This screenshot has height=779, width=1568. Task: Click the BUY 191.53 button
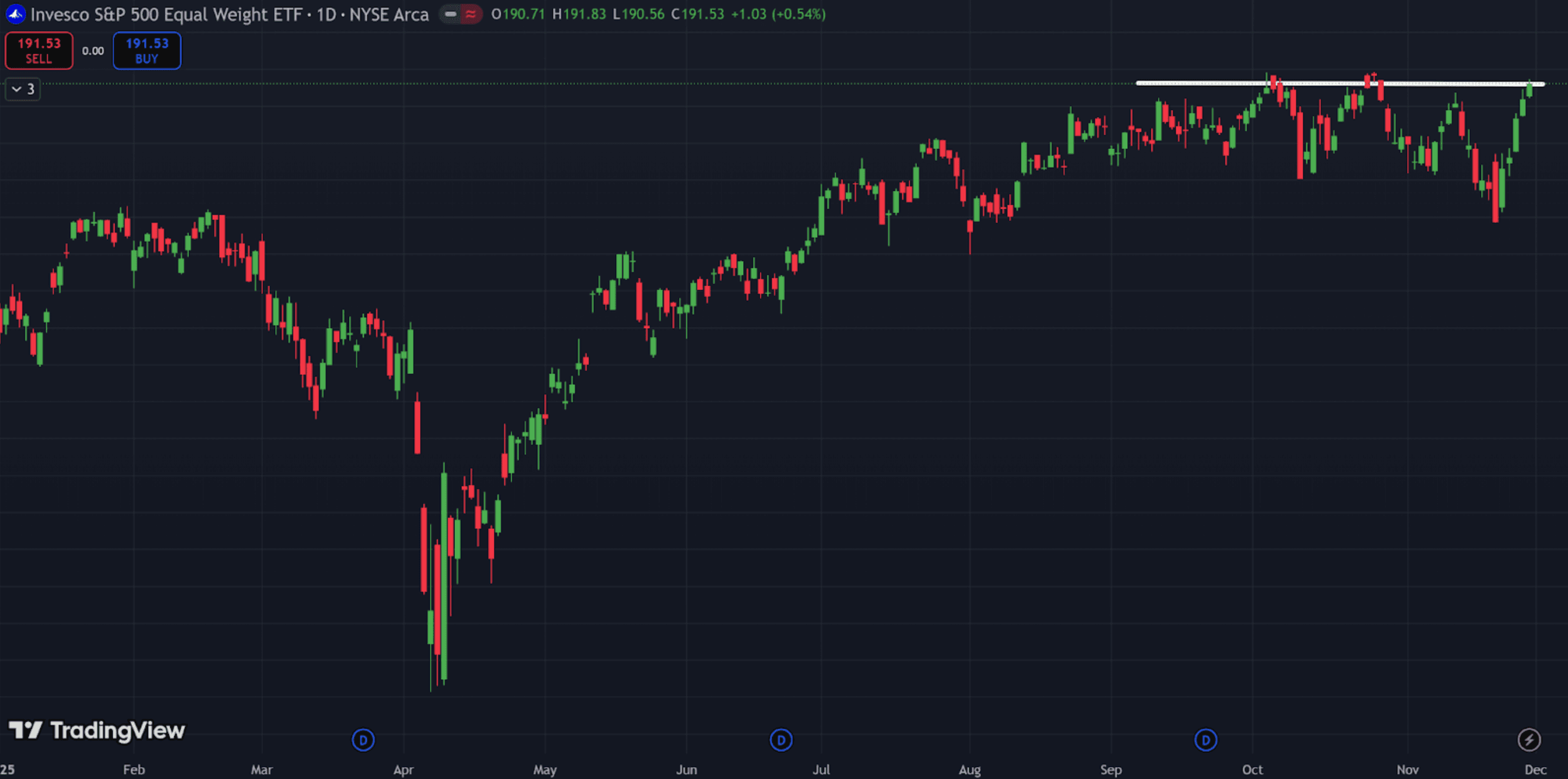pos(147,51)
